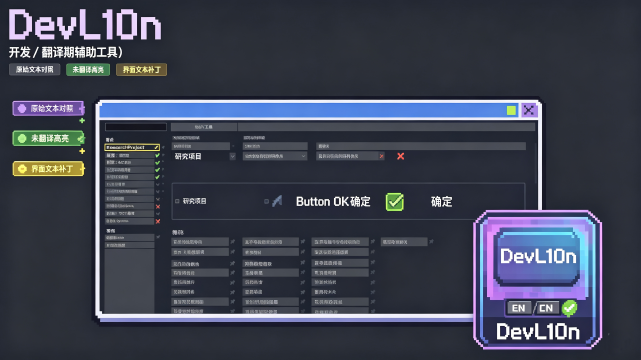This screenshot has width=641, height=360.
Task: Switch language to EN on the badge
Action: 519,308
